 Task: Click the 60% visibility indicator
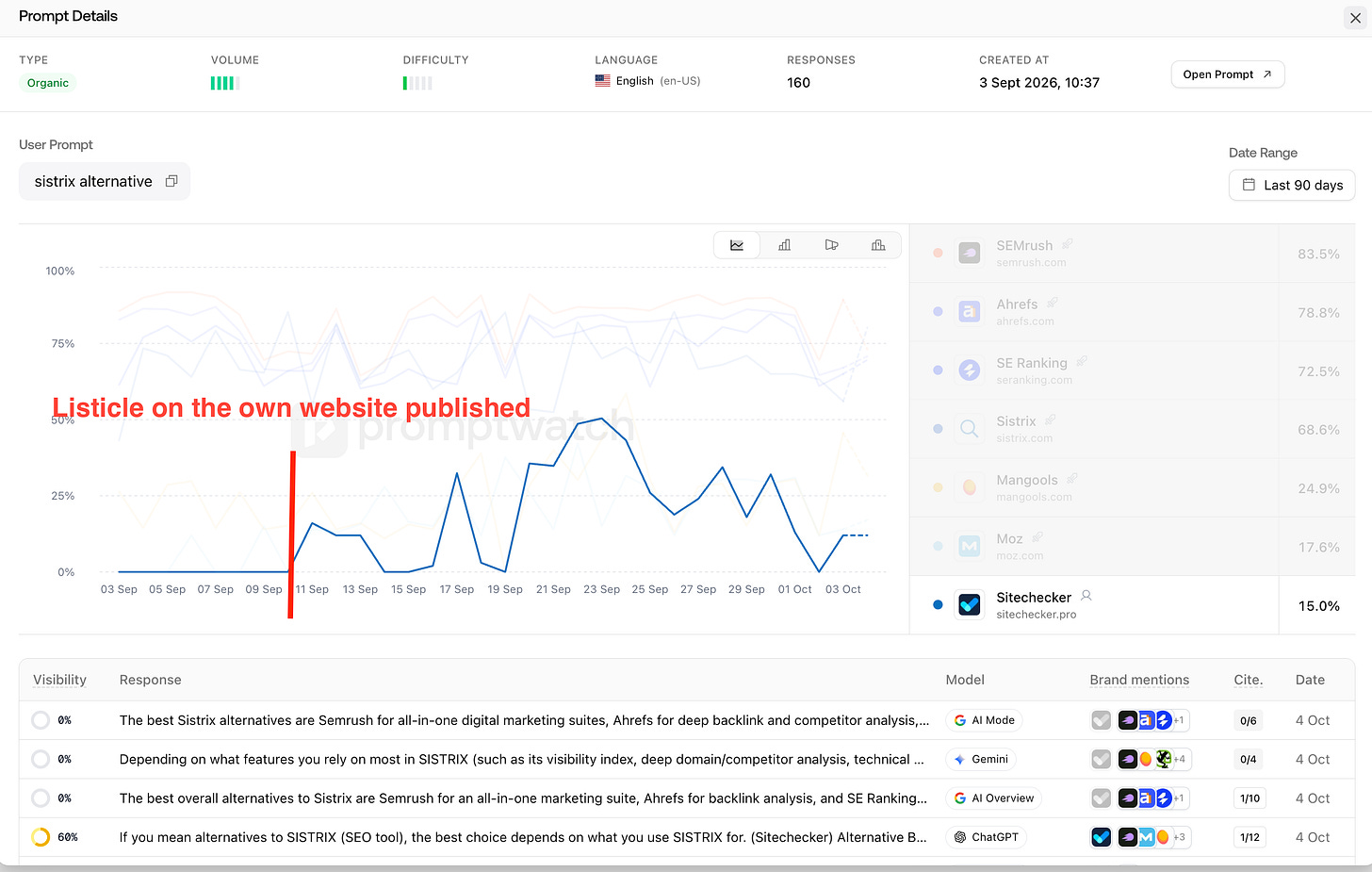pos(56,837)
